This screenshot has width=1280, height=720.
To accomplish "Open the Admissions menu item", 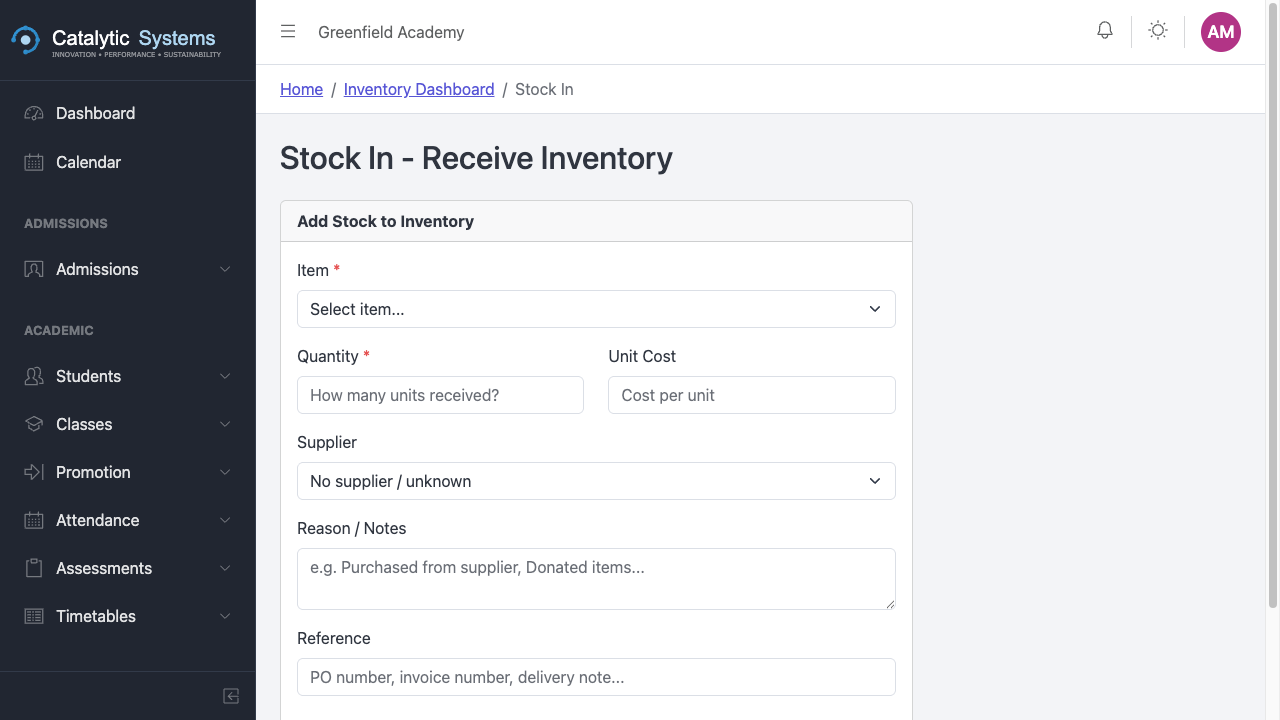I will coord(128,269).
